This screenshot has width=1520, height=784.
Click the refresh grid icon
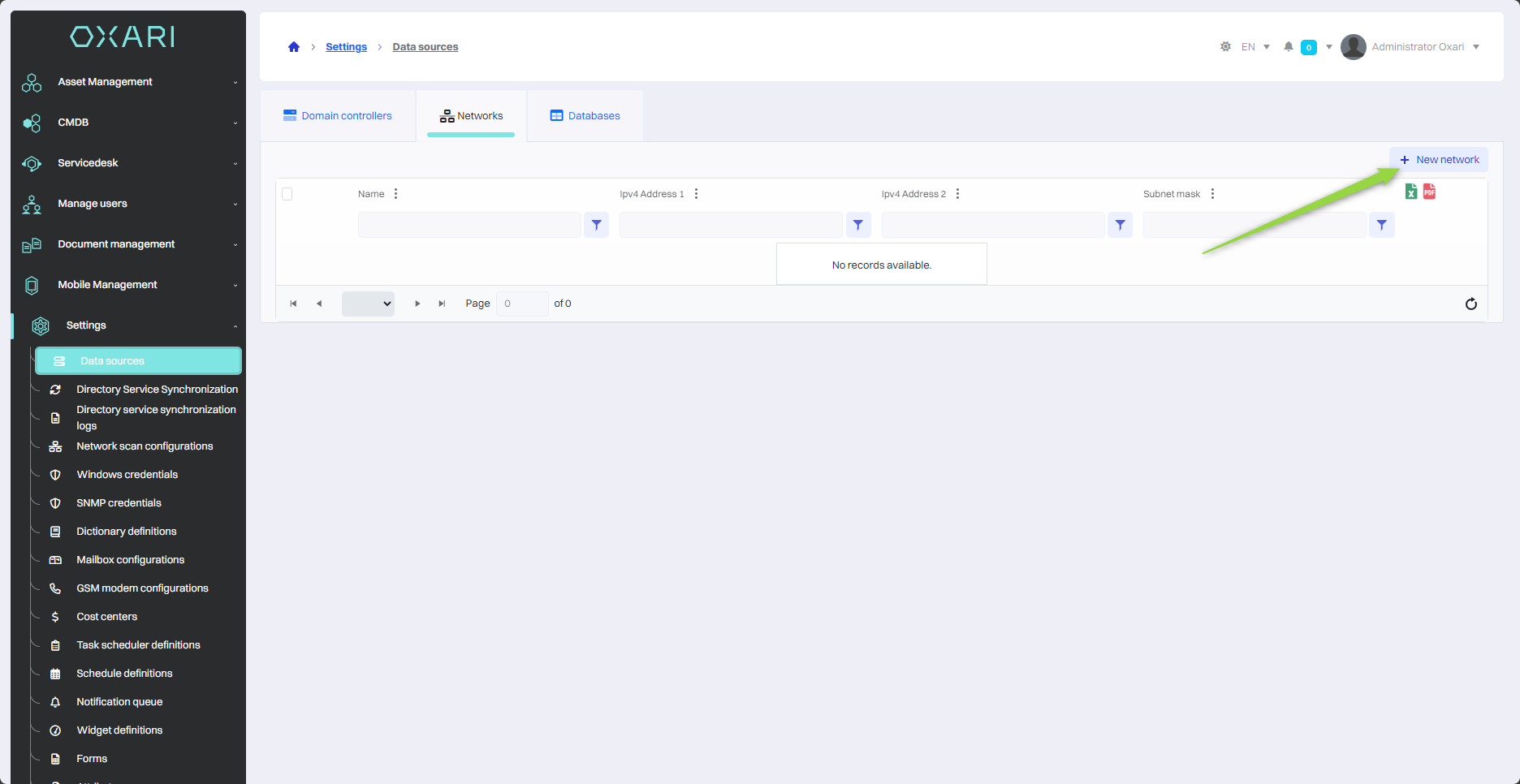pyautogui.click(x=1470, y=304)
